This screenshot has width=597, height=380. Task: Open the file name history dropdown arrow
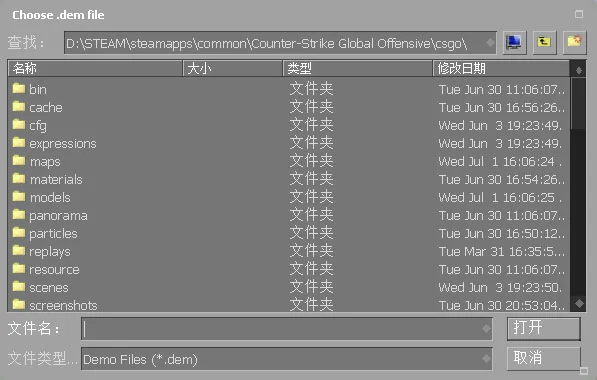point(486,329)
